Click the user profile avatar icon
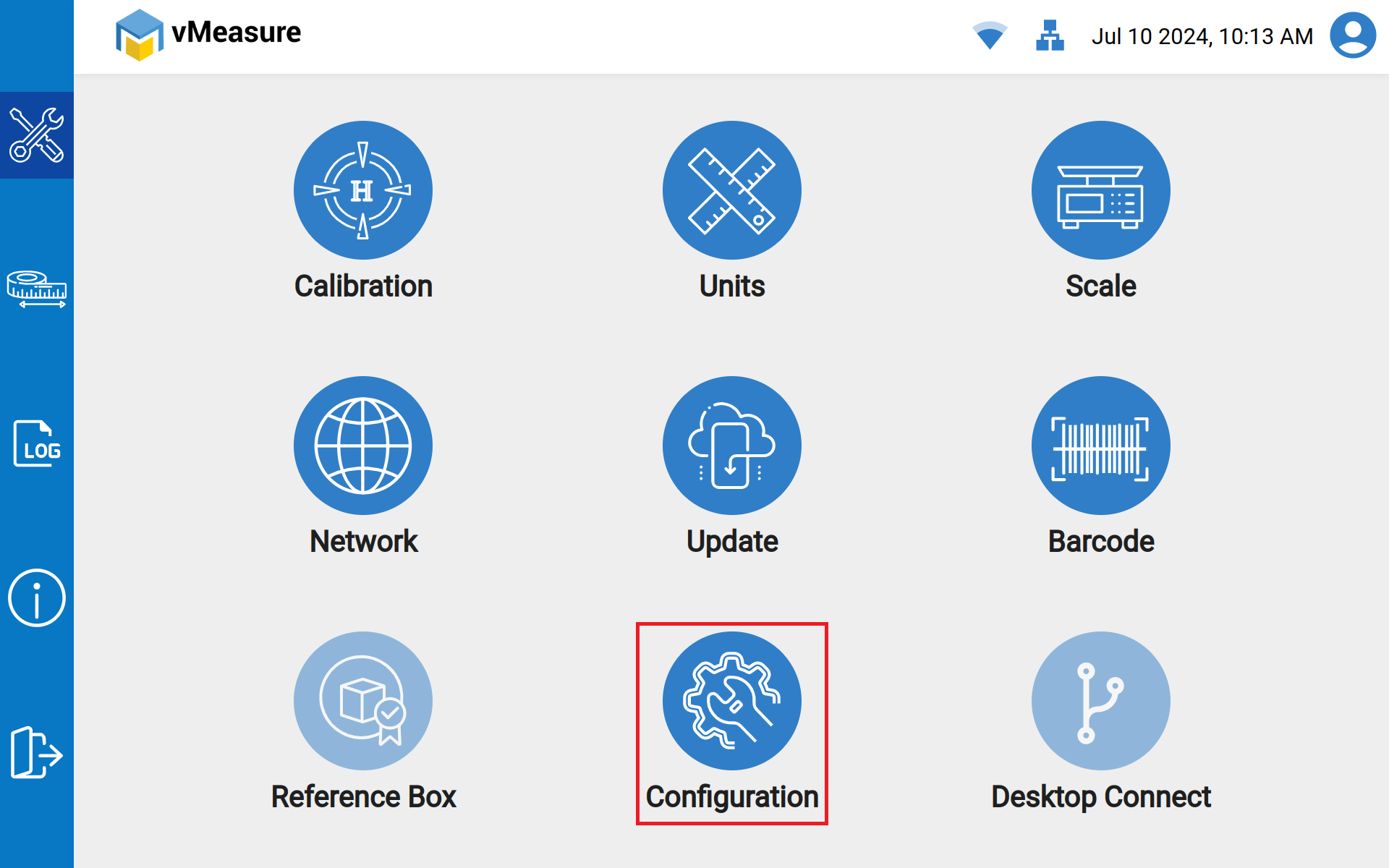Screen dimensions: 1389x868 click(1352, 35)
